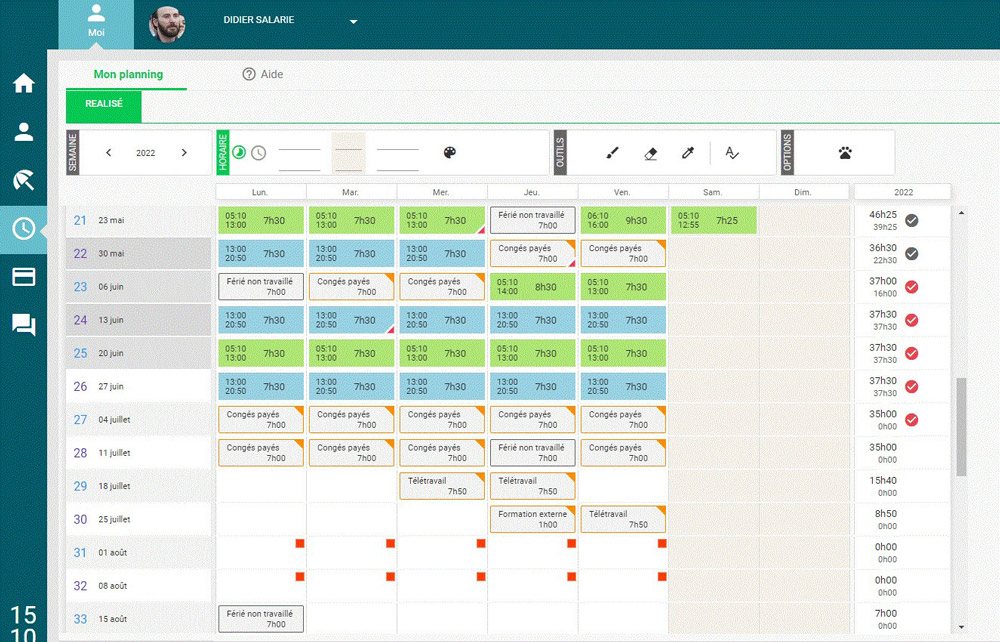Click the Sam. column header
Screen dimensions: 1000x642
click(x=713, y=192)
